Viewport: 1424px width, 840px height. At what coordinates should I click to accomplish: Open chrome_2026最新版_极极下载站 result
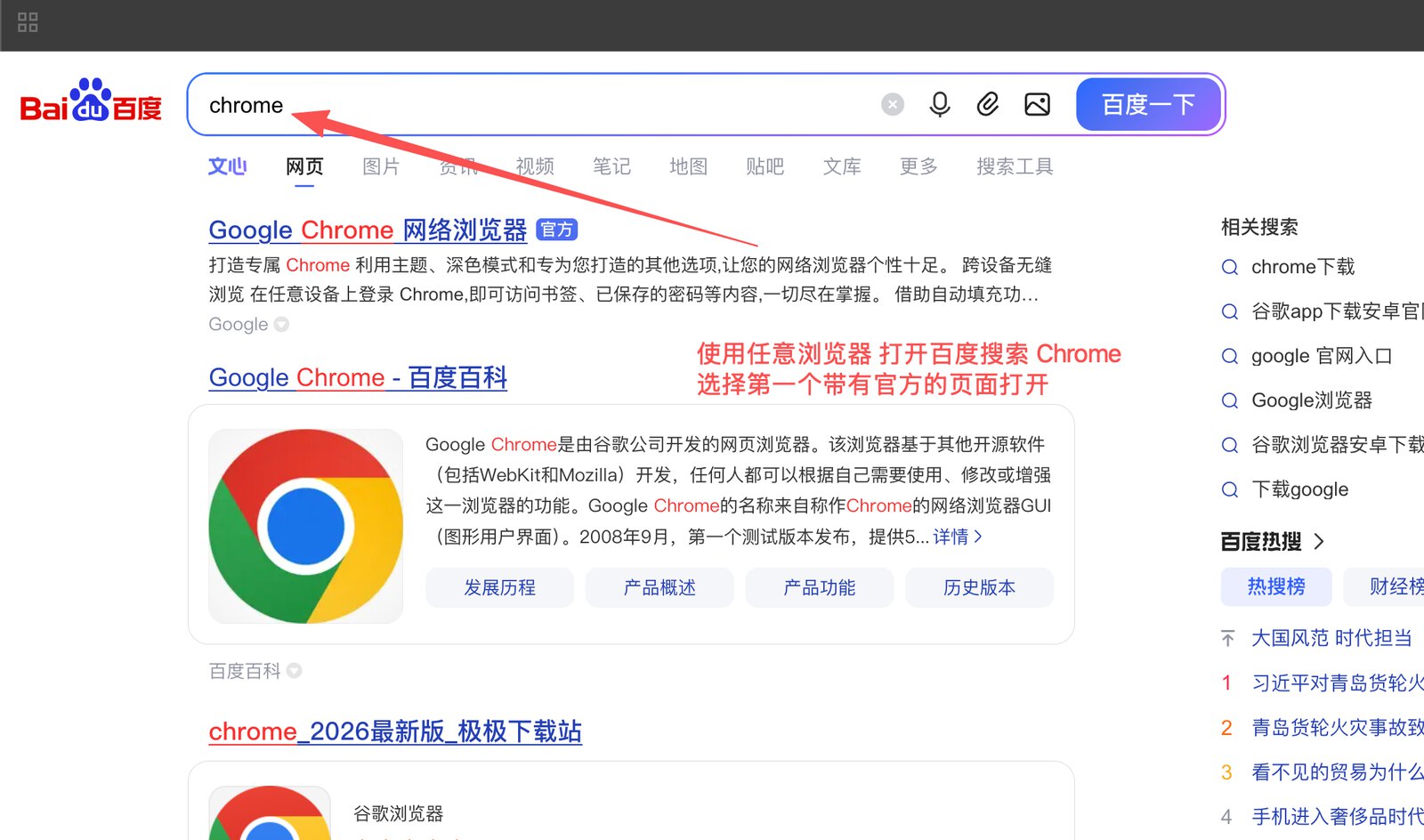click(395, 731)
